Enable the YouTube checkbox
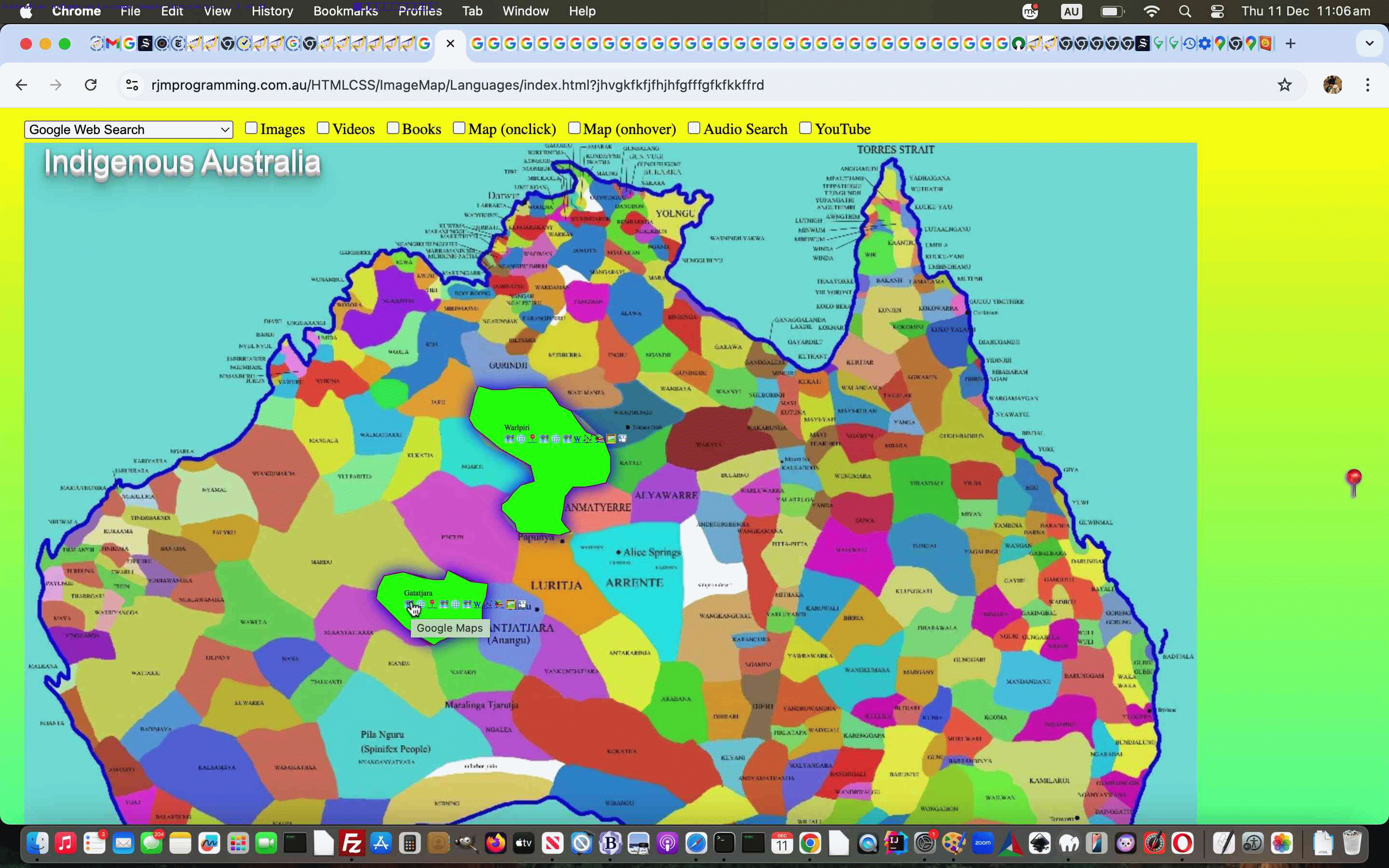Screen dimensions: 1389x868 (x=806, y=127)
